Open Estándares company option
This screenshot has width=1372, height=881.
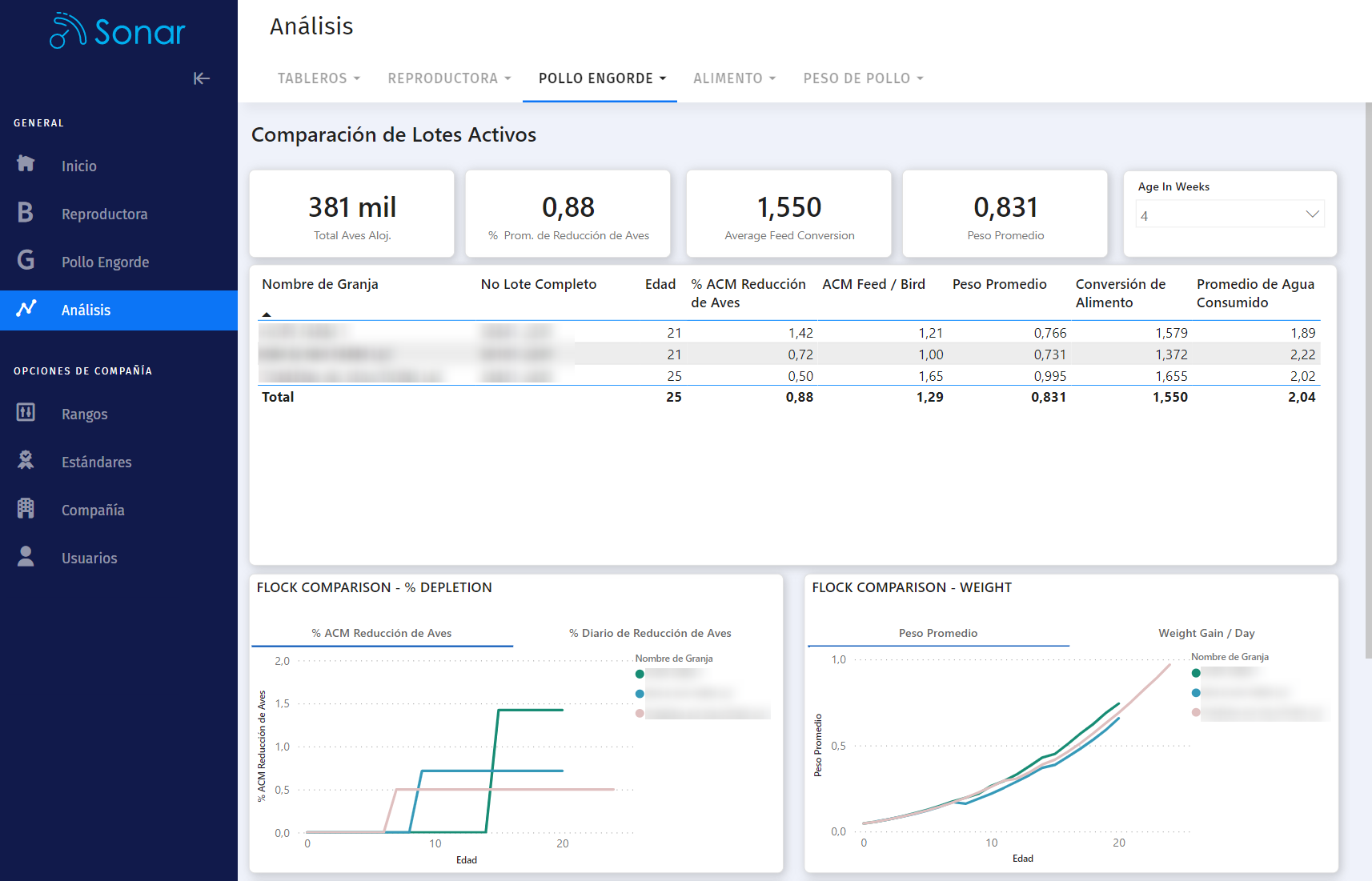click(x=97, y=463)
